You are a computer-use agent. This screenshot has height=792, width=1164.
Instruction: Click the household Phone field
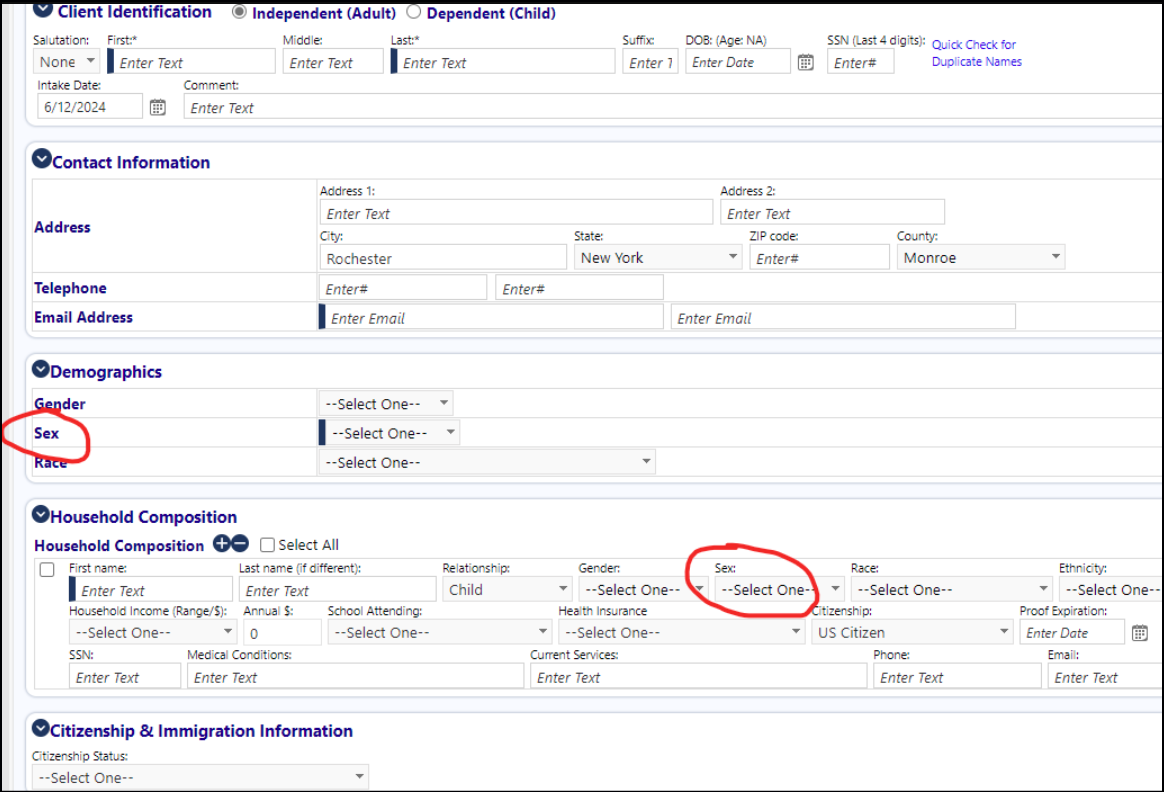pyautogui.click(x=958, y=676)
